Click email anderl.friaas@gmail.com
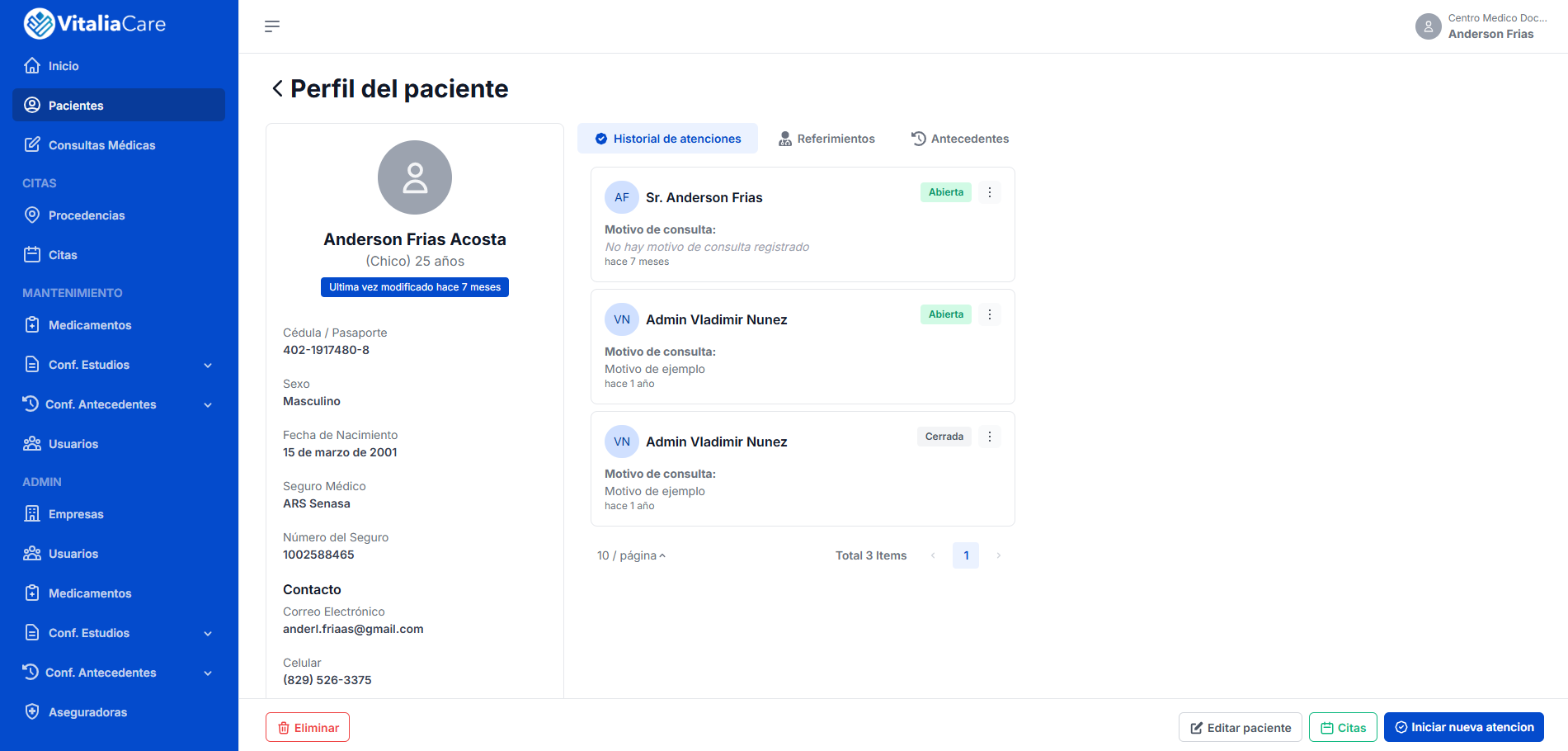 pyautogui.click(x=353, y=629)
